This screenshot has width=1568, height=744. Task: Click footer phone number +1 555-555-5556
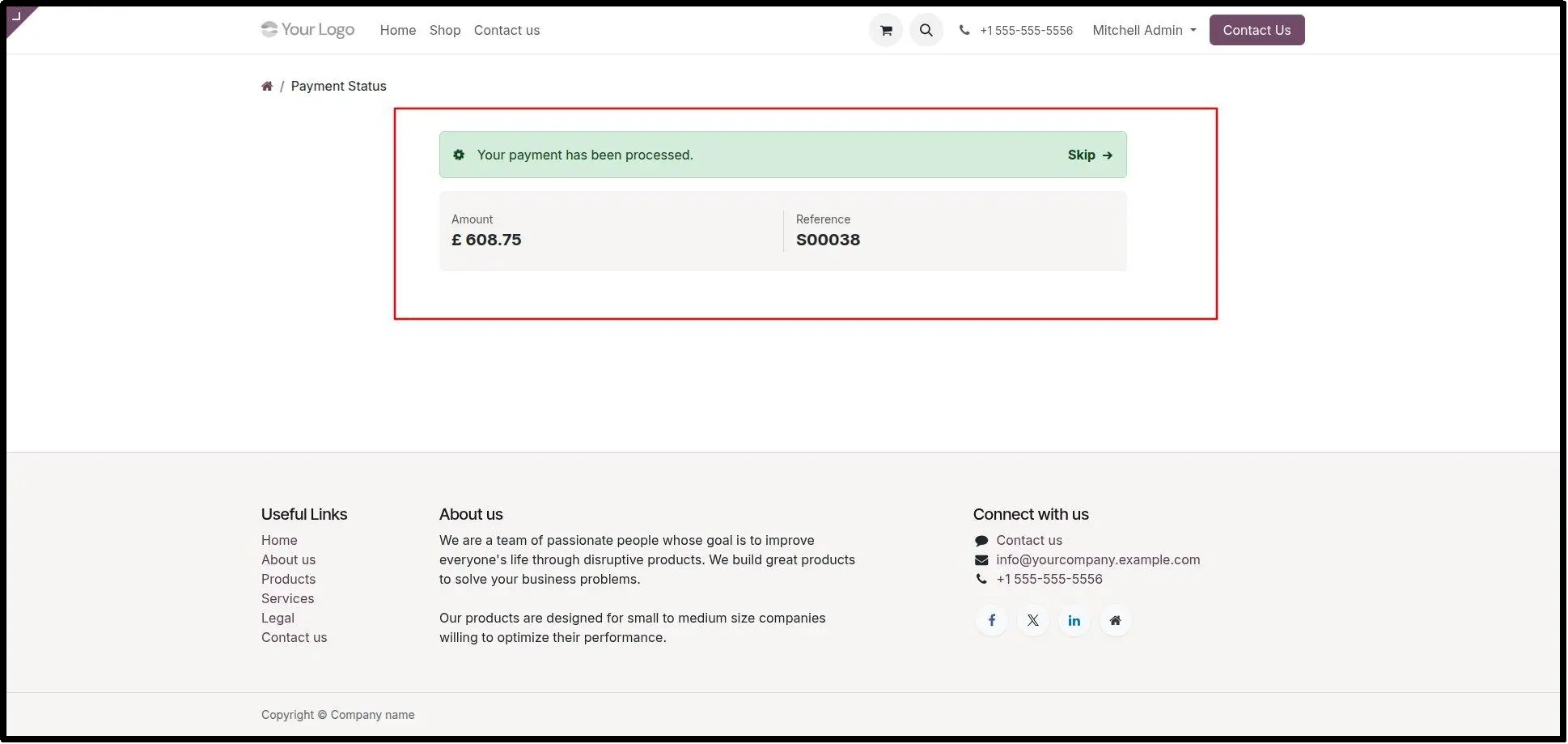click(x=1049, y=580)
